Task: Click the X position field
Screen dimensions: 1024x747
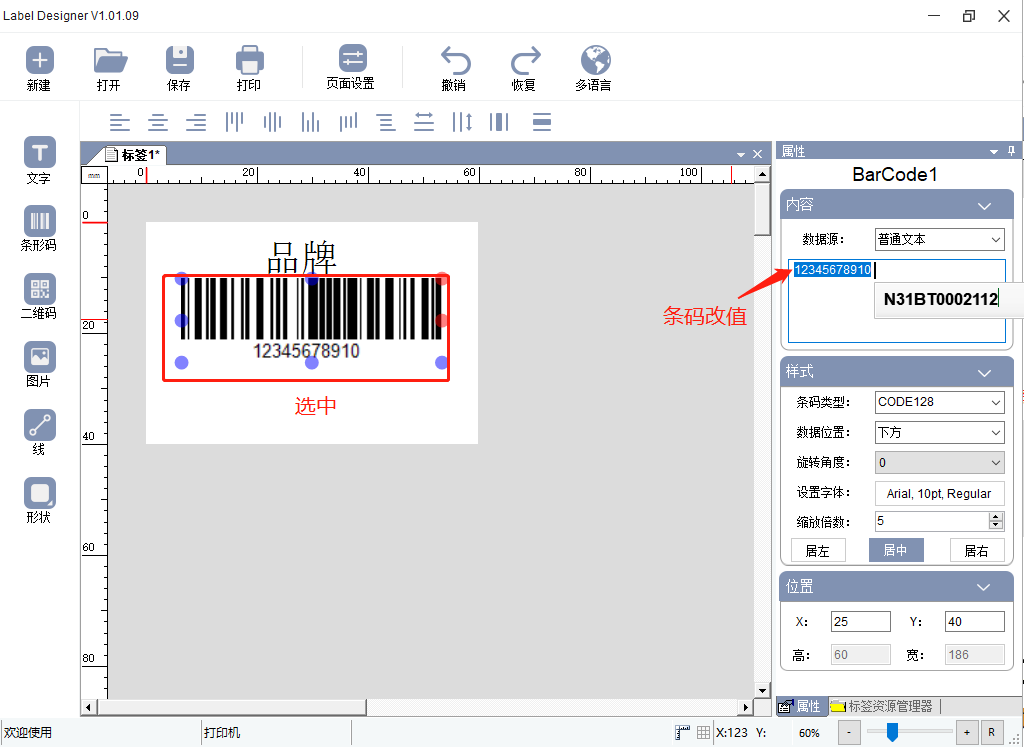Action: 861,622
